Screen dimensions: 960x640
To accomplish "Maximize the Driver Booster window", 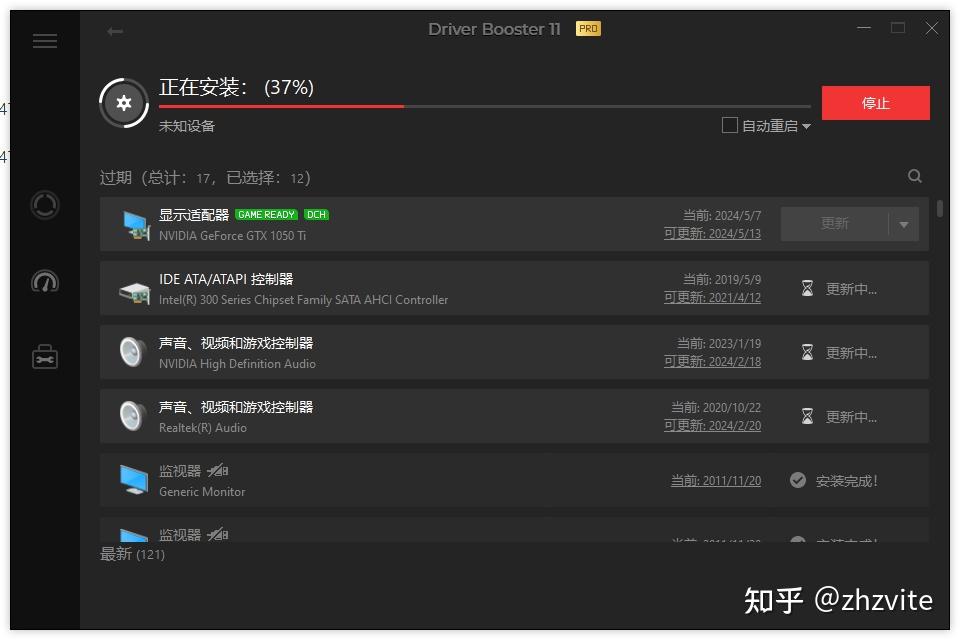I will [x=898, y=28].
